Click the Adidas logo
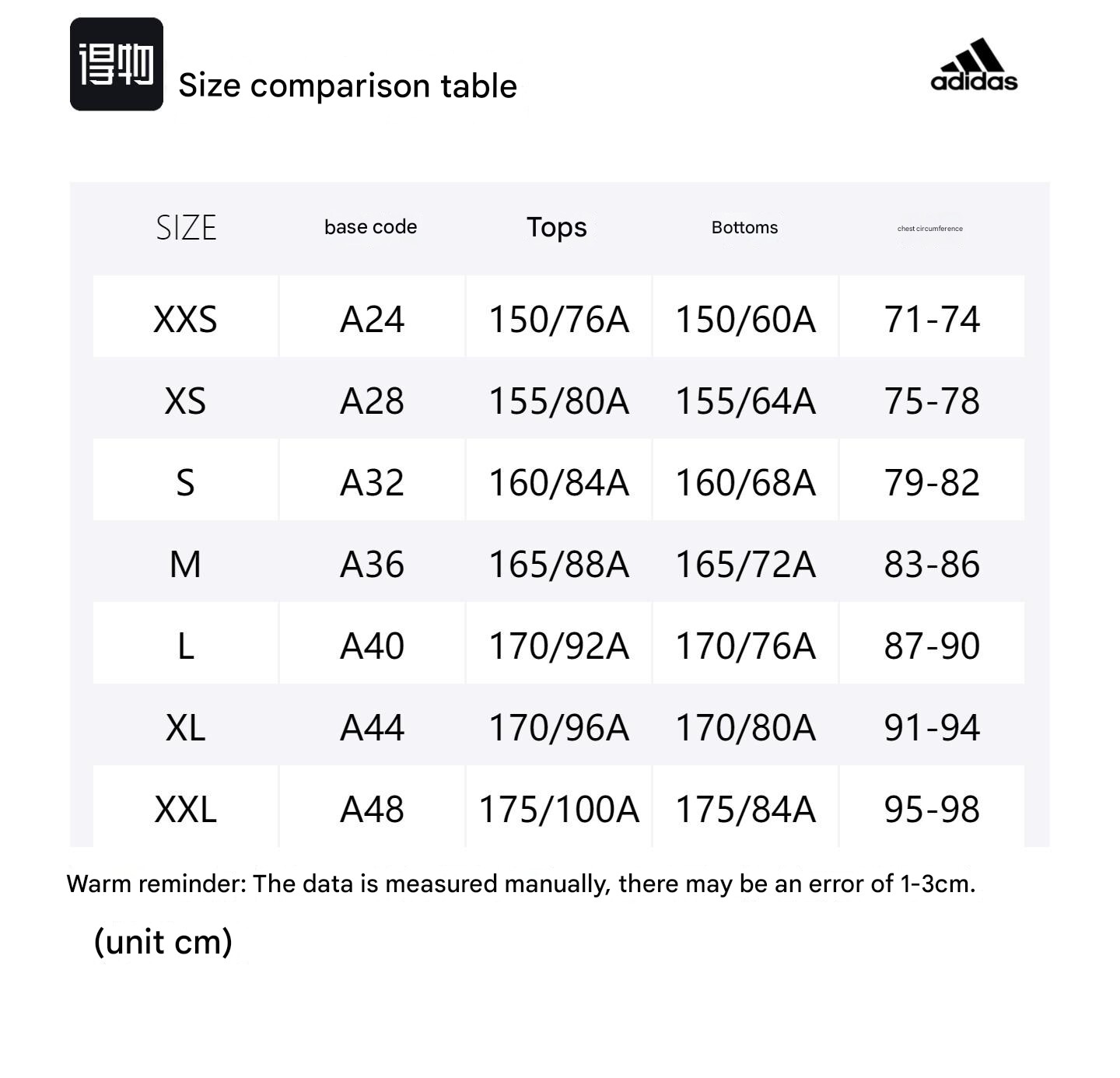This screenshot has width=1120, height=1078. 974,66
